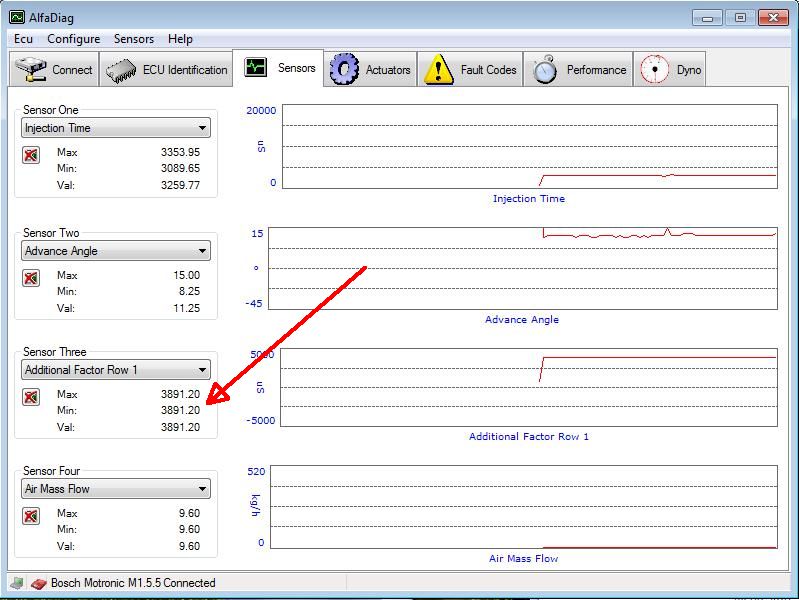The image size is (799, 600).
Task: Click the Dyno gauge icon
Action: (654, 69)
